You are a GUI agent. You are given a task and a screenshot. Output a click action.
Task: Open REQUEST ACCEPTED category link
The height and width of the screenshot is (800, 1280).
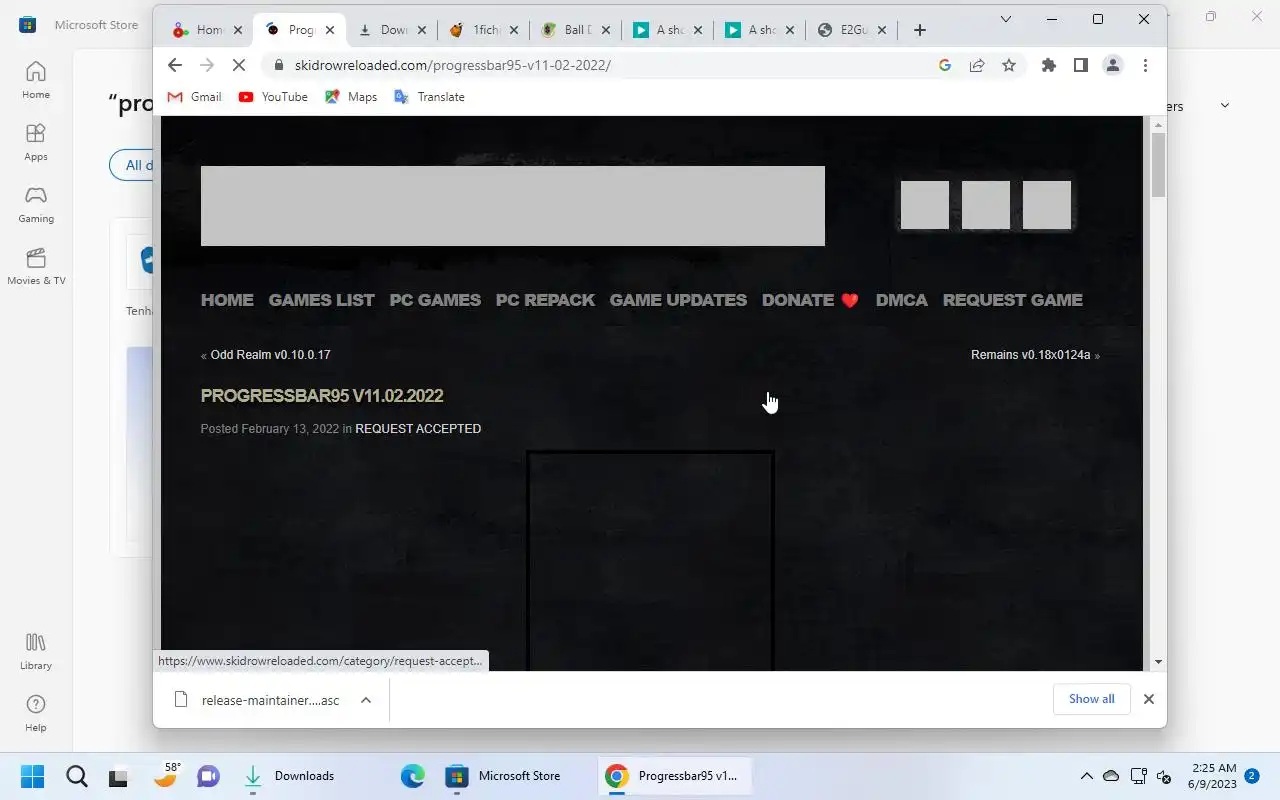coord(418,429)
